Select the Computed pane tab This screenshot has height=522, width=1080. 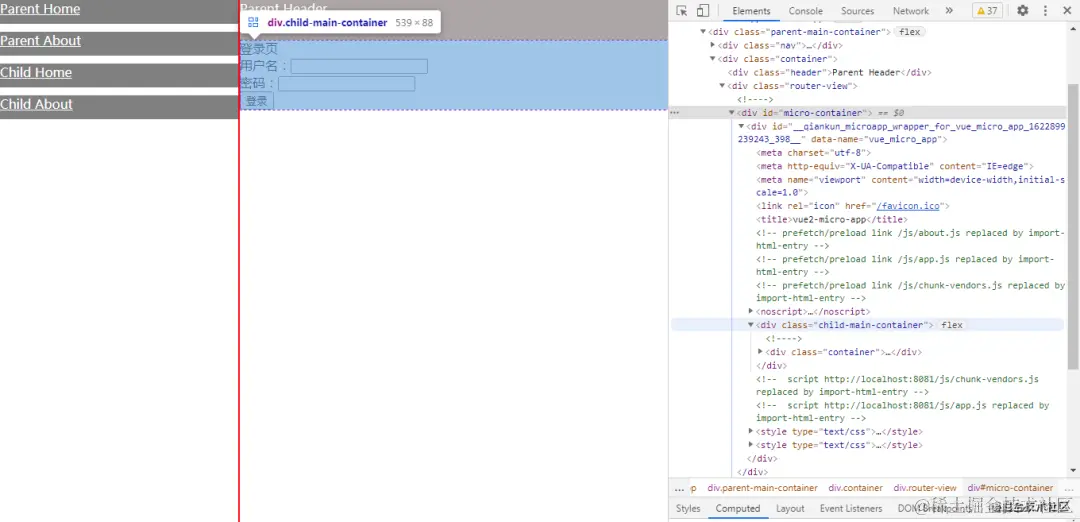738,508
